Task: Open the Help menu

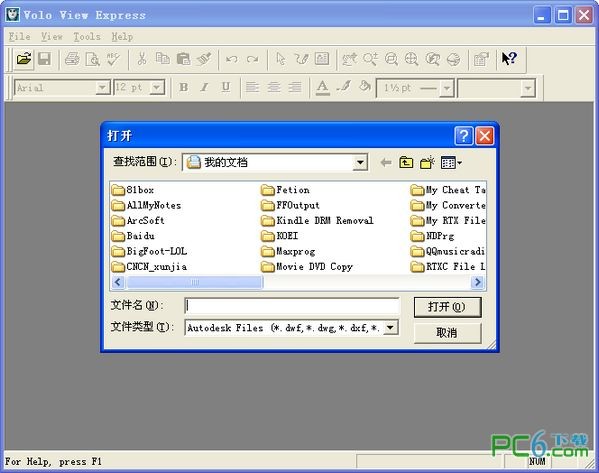Action: [122, 37]
